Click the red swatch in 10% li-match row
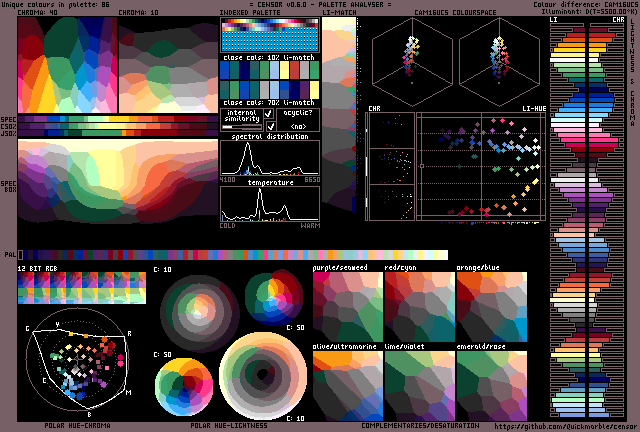The image size is (640, 432). pyautogui.click(x=294, y=70)
